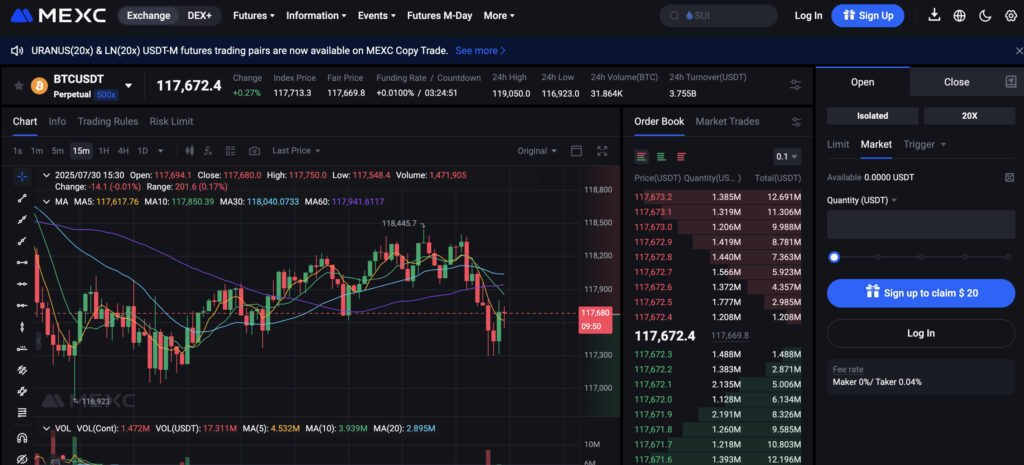Select the 1H timeframe
1024x465 pixels.
pos(104,151)
